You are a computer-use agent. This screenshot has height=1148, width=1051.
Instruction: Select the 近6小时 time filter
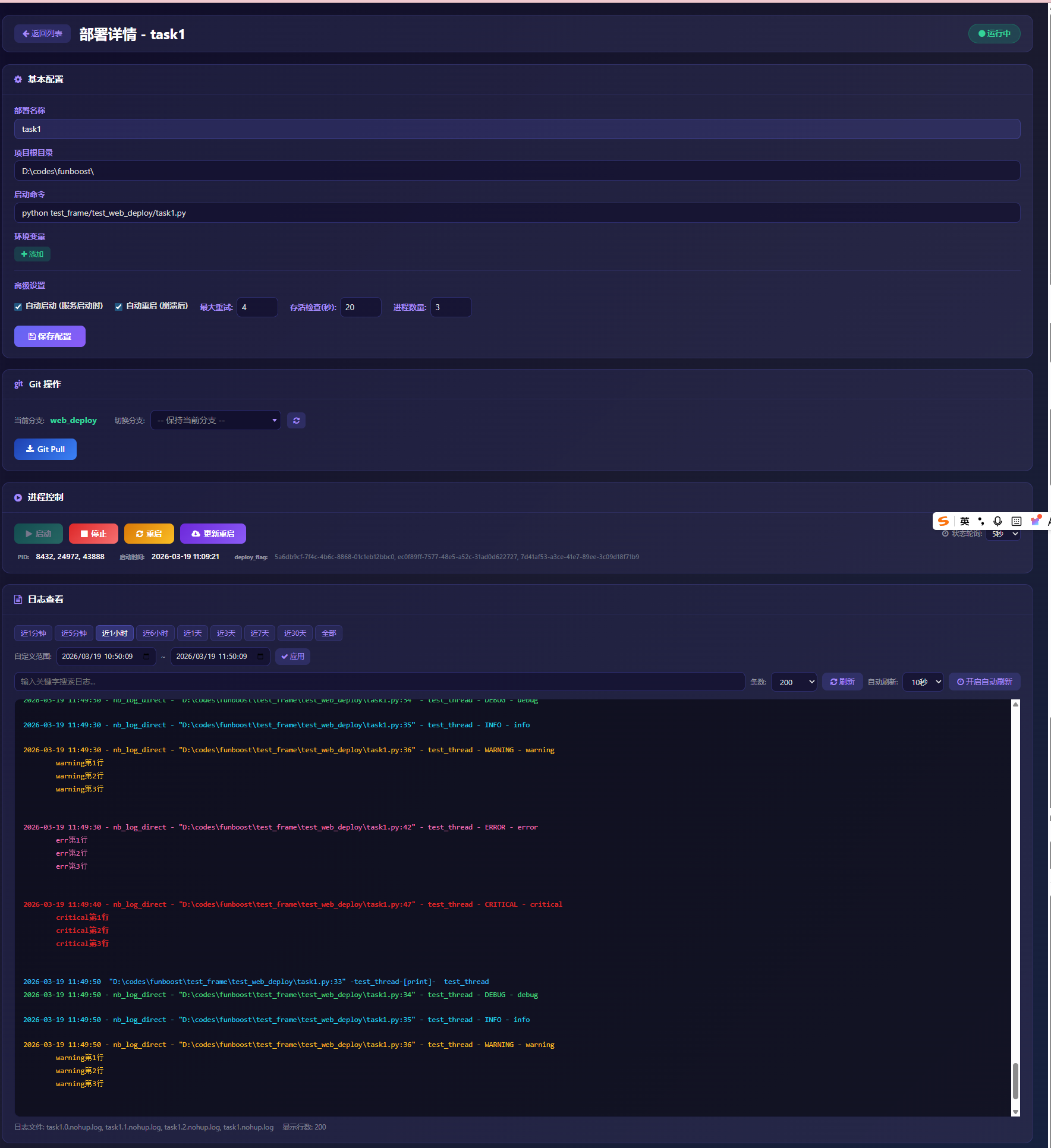[155, 633]
